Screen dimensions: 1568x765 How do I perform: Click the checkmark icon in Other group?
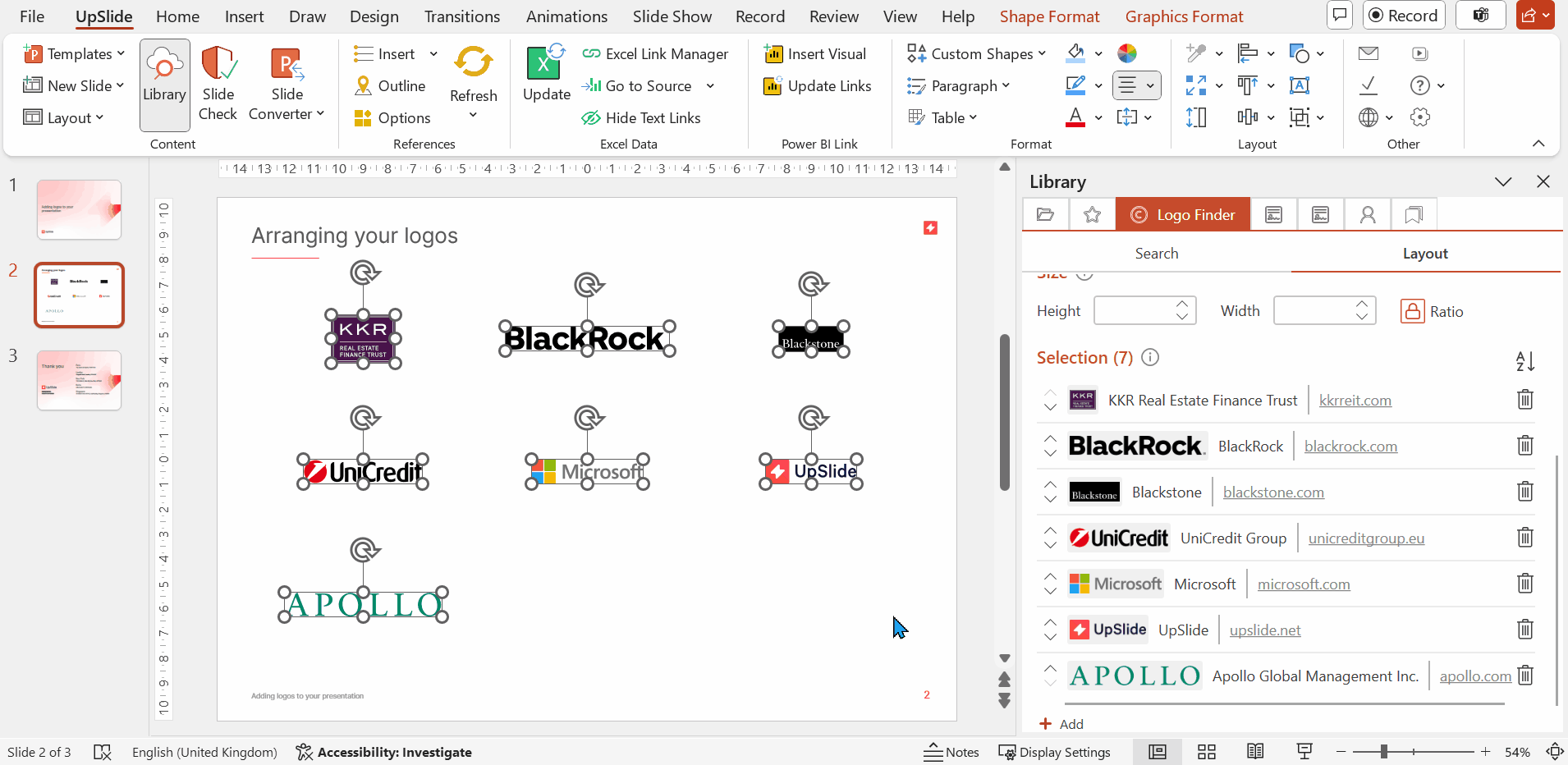click(1369, 85)
